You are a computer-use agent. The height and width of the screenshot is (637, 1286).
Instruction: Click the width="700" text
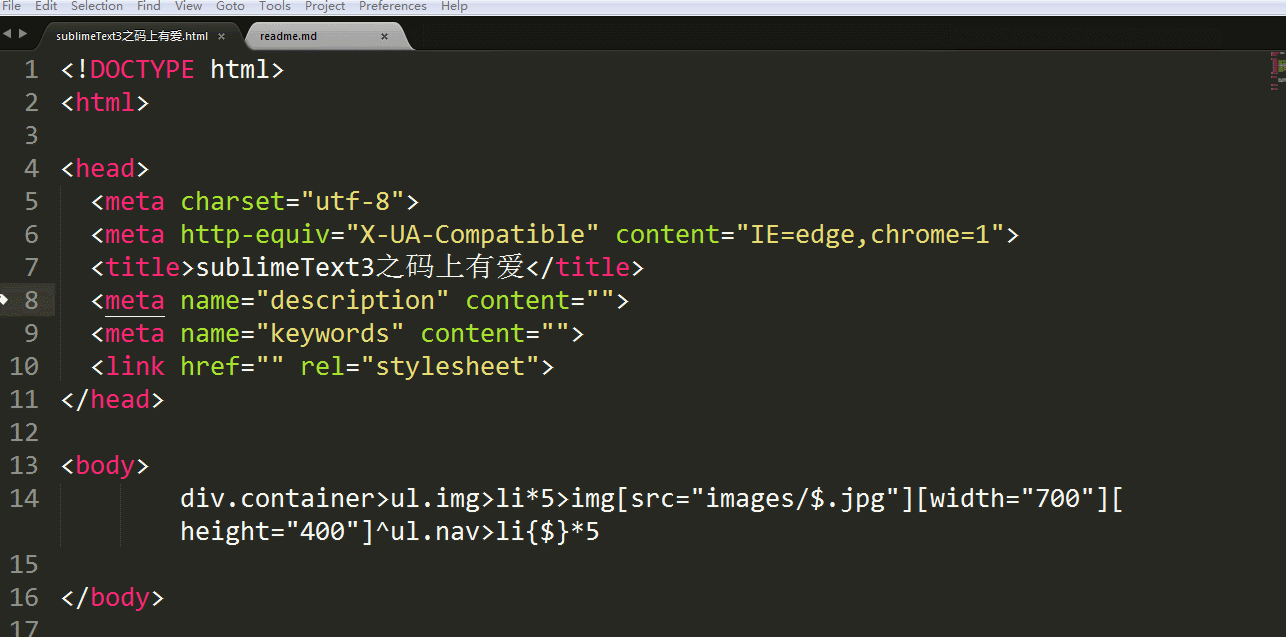pyautogui.click(x=1012, y=498)
